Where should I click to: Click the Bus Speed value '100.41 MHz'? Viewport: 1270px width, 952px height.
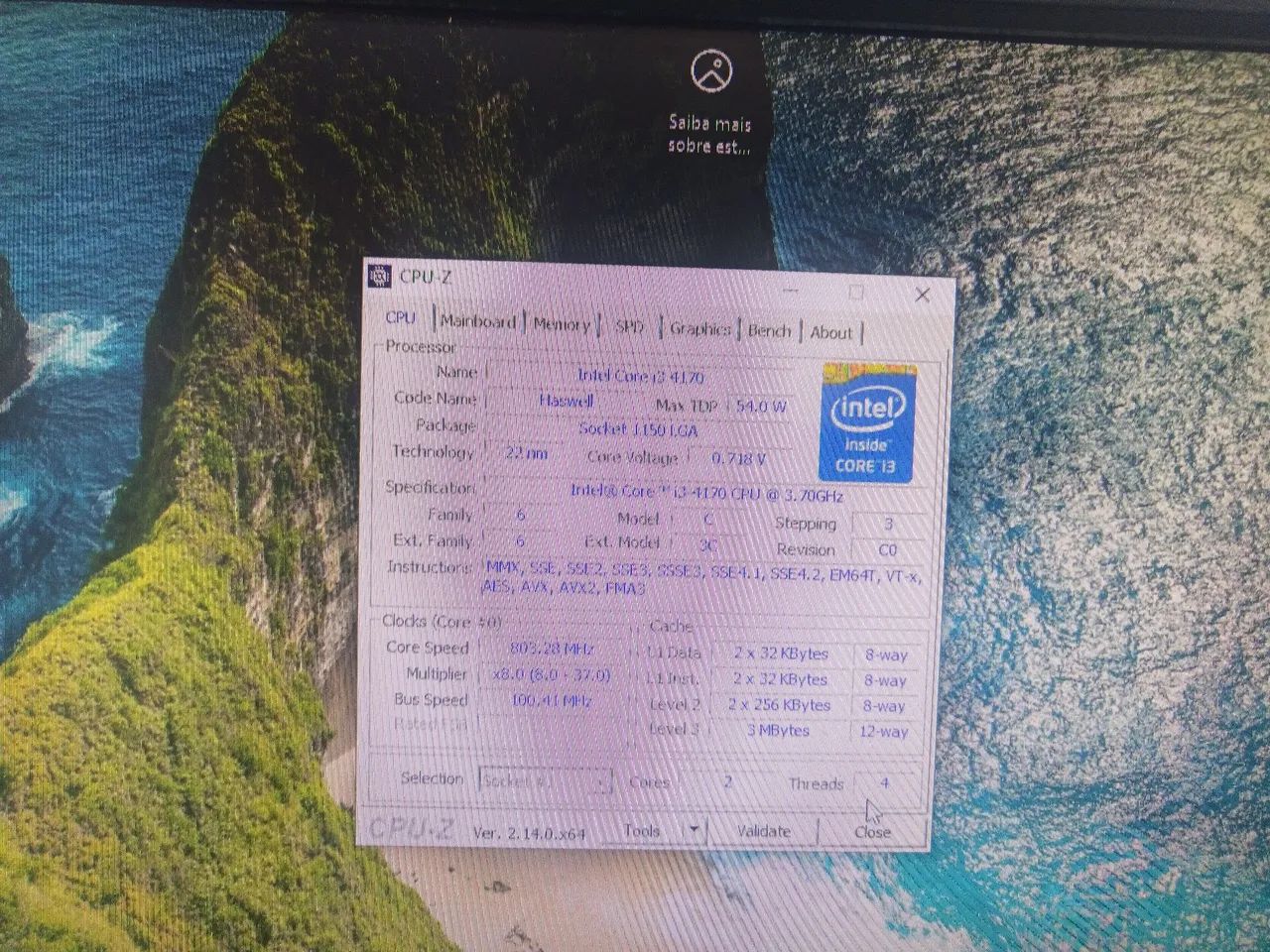552,700
